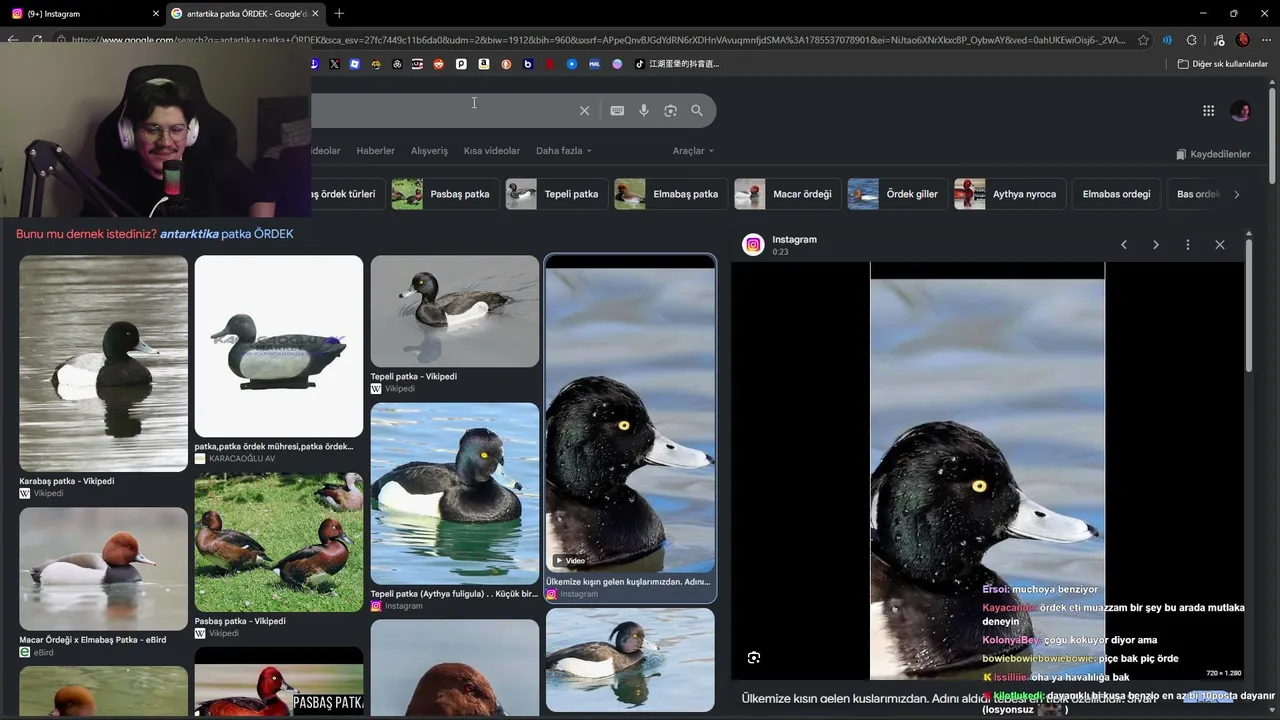
Task: Expand the Daha fazla dropdown
Action: pos(564,151)
